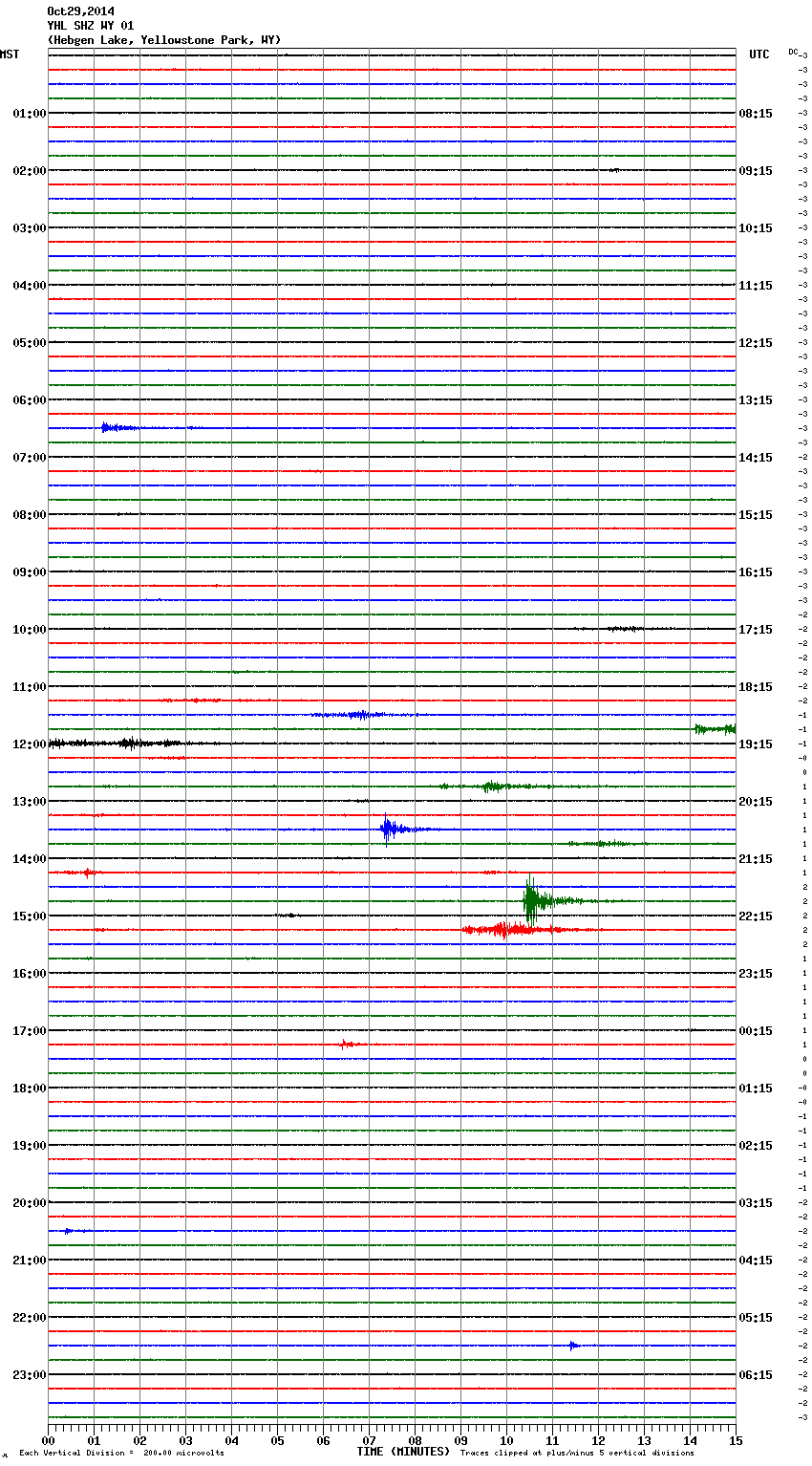Click minute tick label 05 on bottom axis

[x=277, y=1440]
